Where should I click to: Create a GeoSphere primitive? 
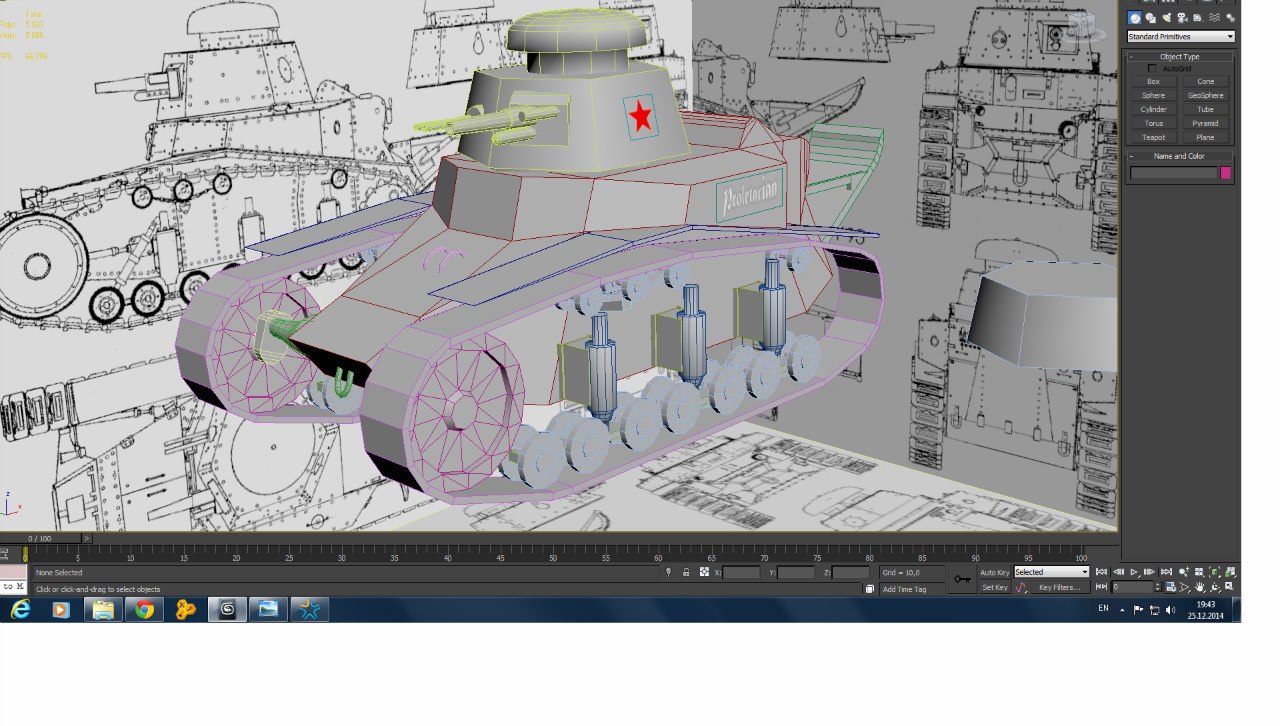click(1205, 96)
